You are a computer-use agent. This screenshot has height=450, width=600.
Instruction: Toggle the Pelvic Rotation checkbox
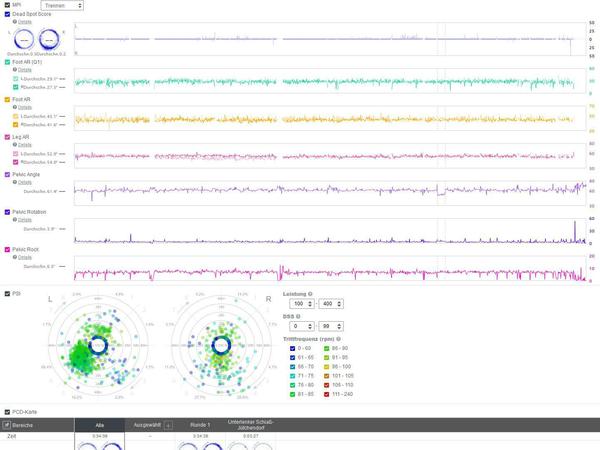tap(7, 212)
